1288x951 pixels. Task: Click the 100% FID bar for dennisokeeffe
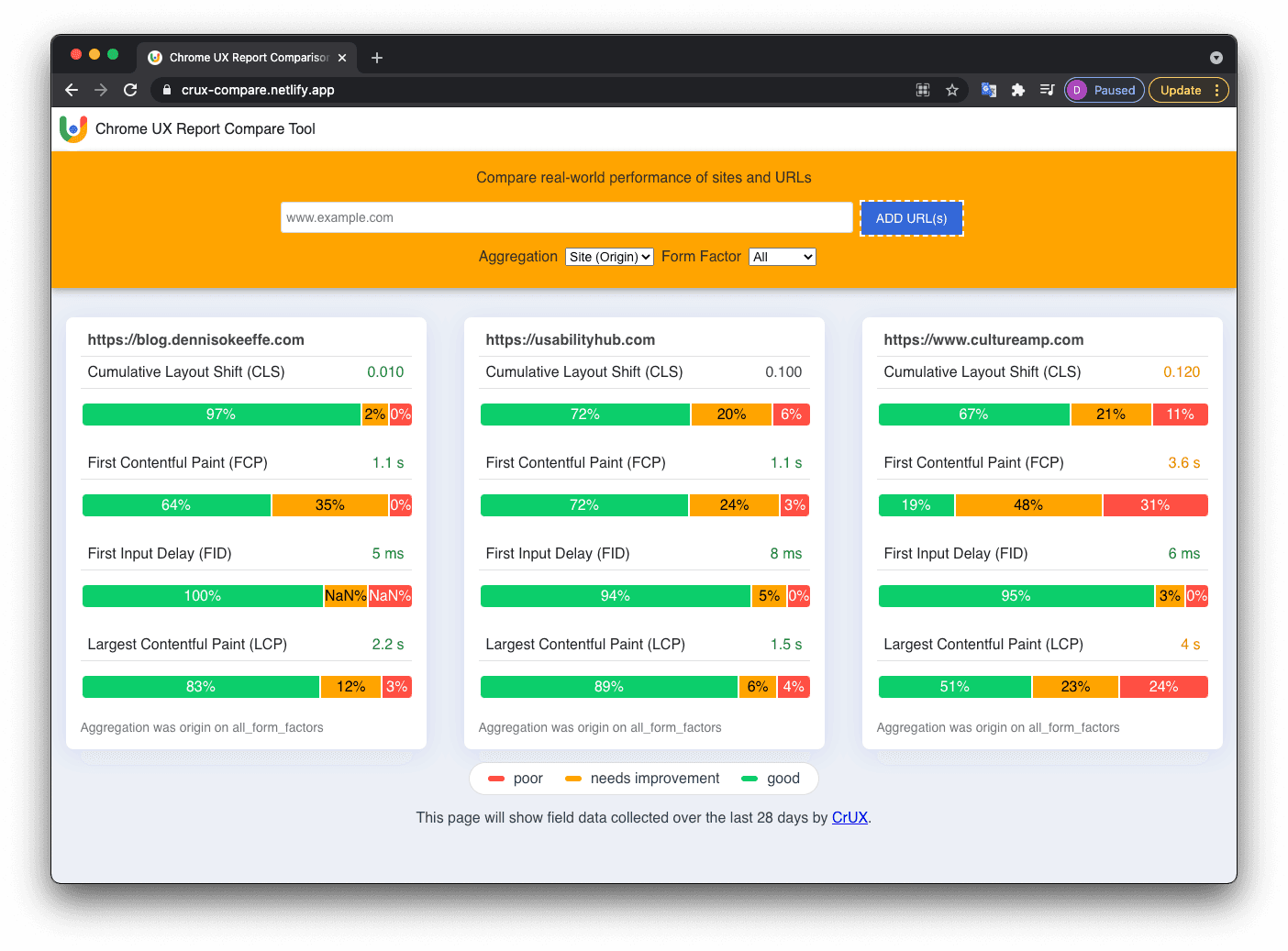[x=203, y=596]
